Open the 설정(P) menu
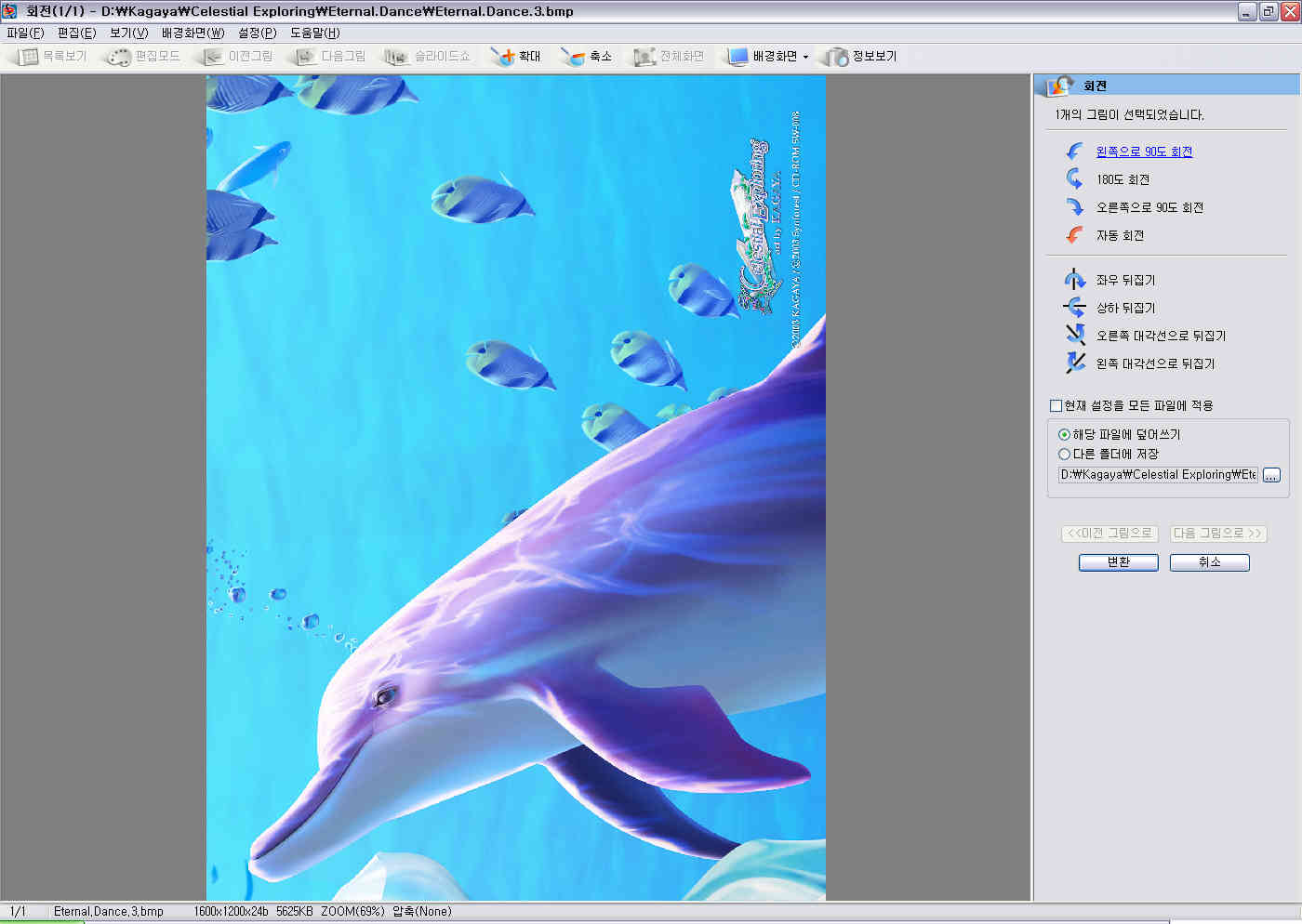 click(x=257, y=33)
